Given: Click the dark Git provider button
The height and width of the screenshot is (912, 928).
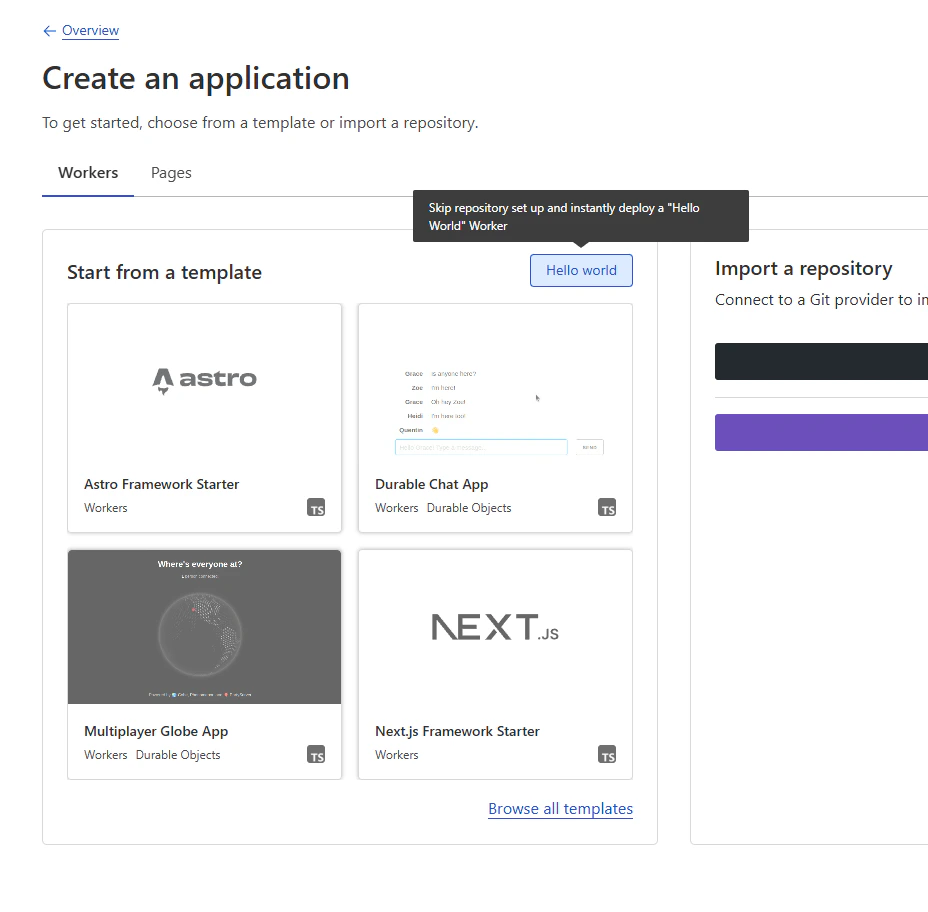Looking at the screenshot, I should (x=821, y=361).
